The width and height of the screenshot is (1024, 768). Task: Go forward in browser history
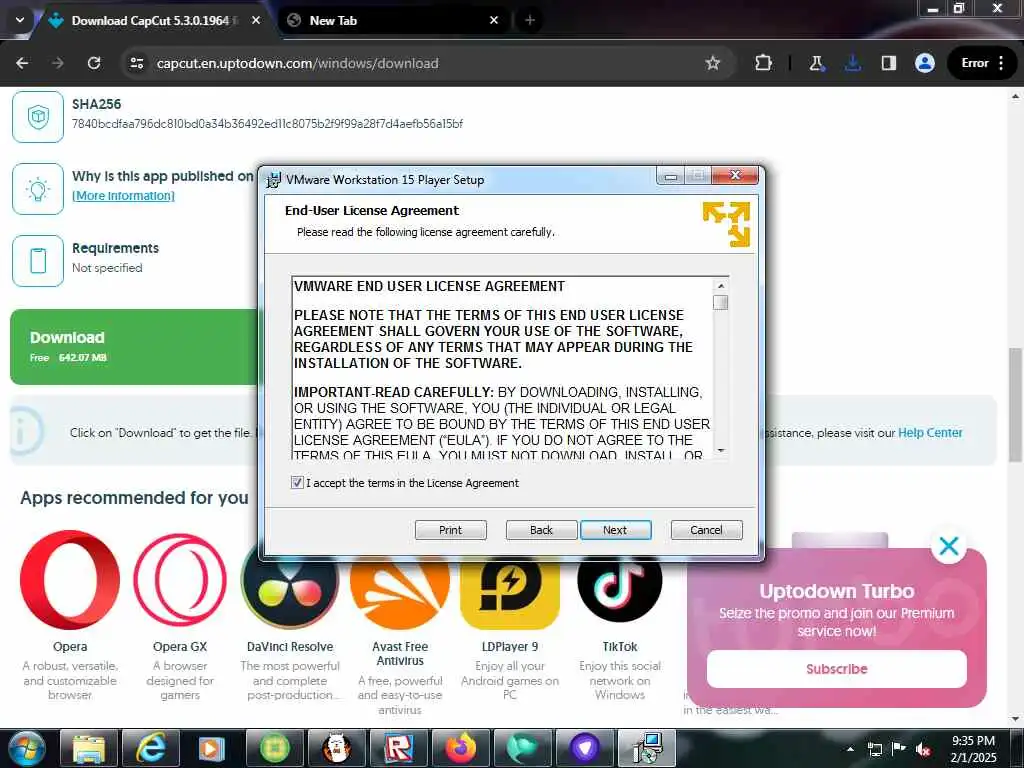[x=58, y=63]
